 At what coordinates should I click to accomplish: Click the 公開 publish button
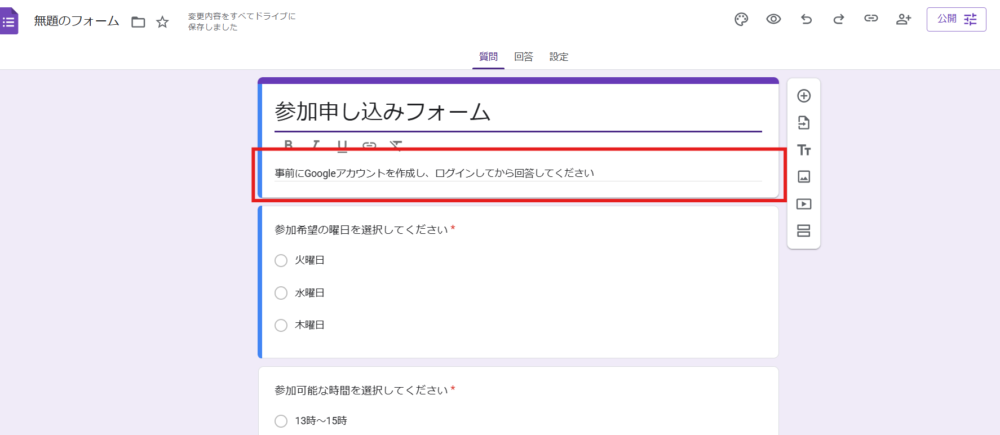[956, 20]
